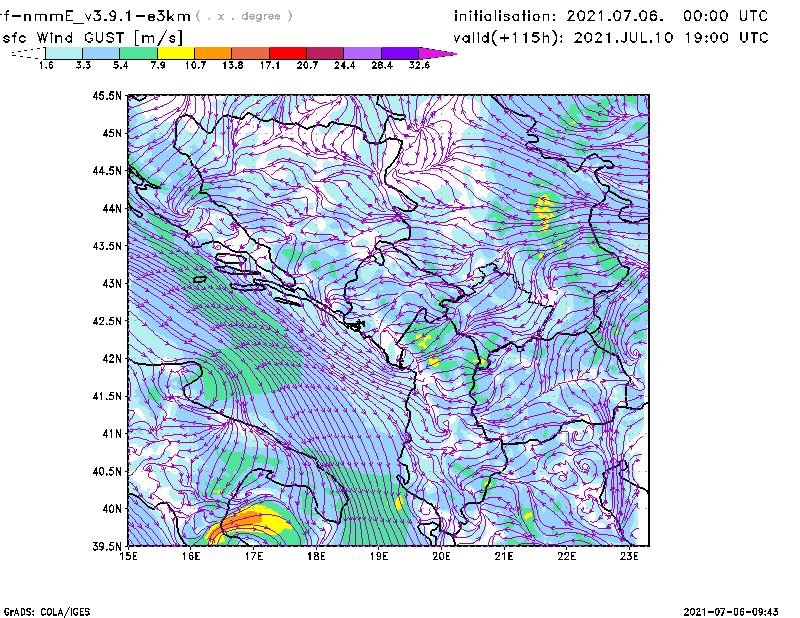Click the bright red 17.1–20.7 legend swatch
This screenshot has width=800, height=618.
point(288,53)
